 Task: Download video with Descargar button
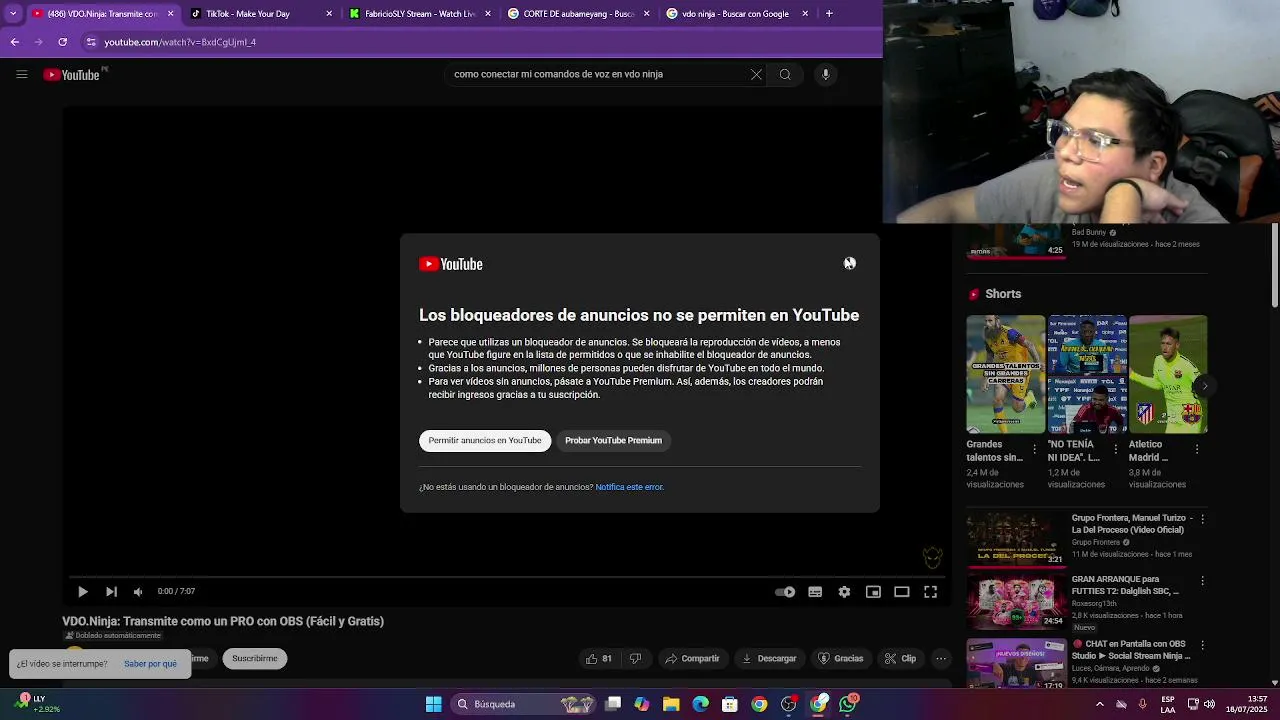coord(769,658)
